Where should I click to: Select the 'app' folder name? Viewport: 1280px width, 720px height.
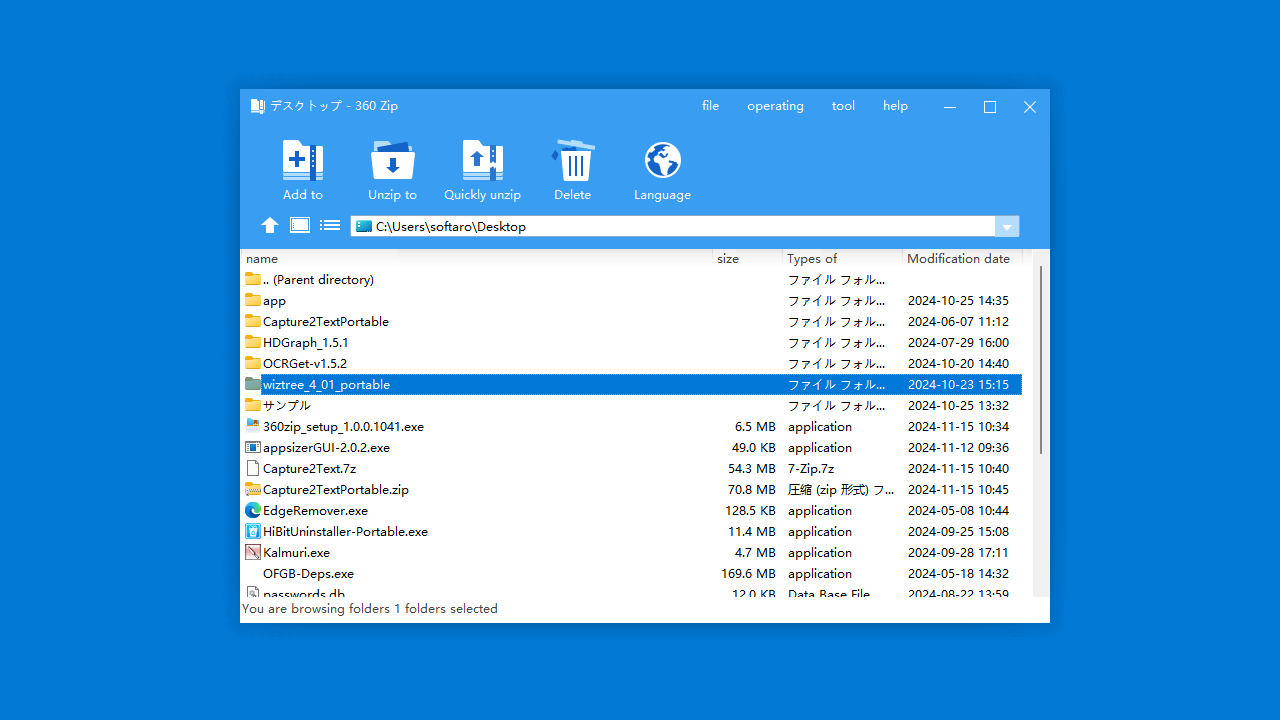[274, 301]
